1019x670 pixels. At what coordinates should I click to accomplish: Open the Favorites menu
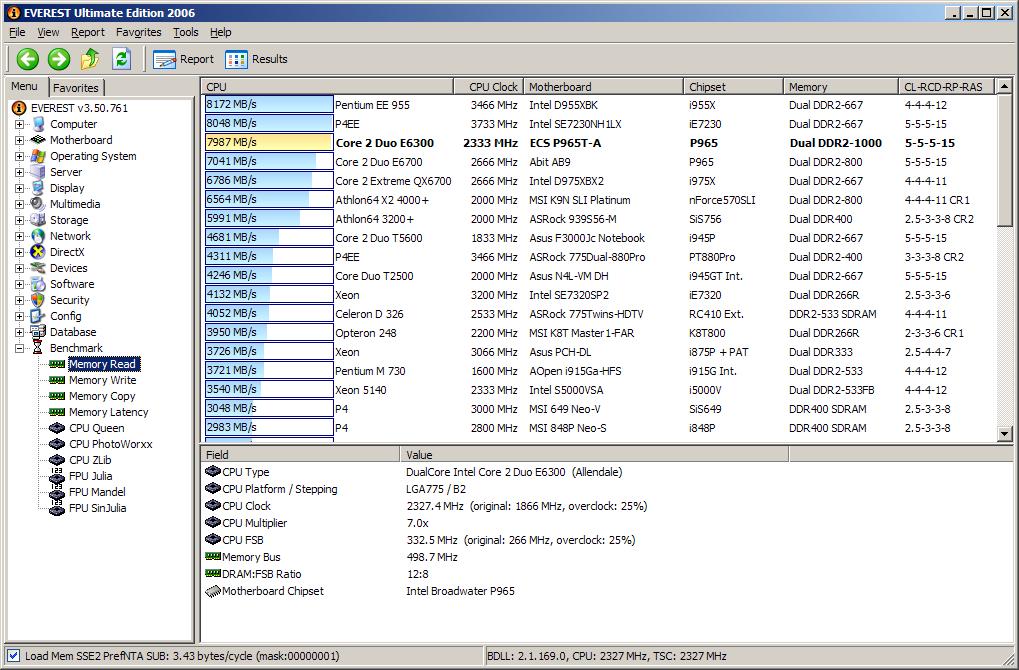(138, 32)
